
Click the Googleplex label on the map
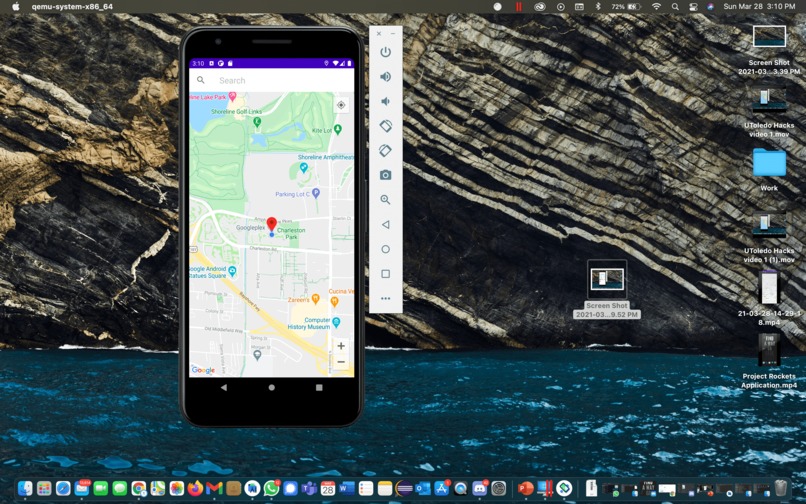click(250, 227)
